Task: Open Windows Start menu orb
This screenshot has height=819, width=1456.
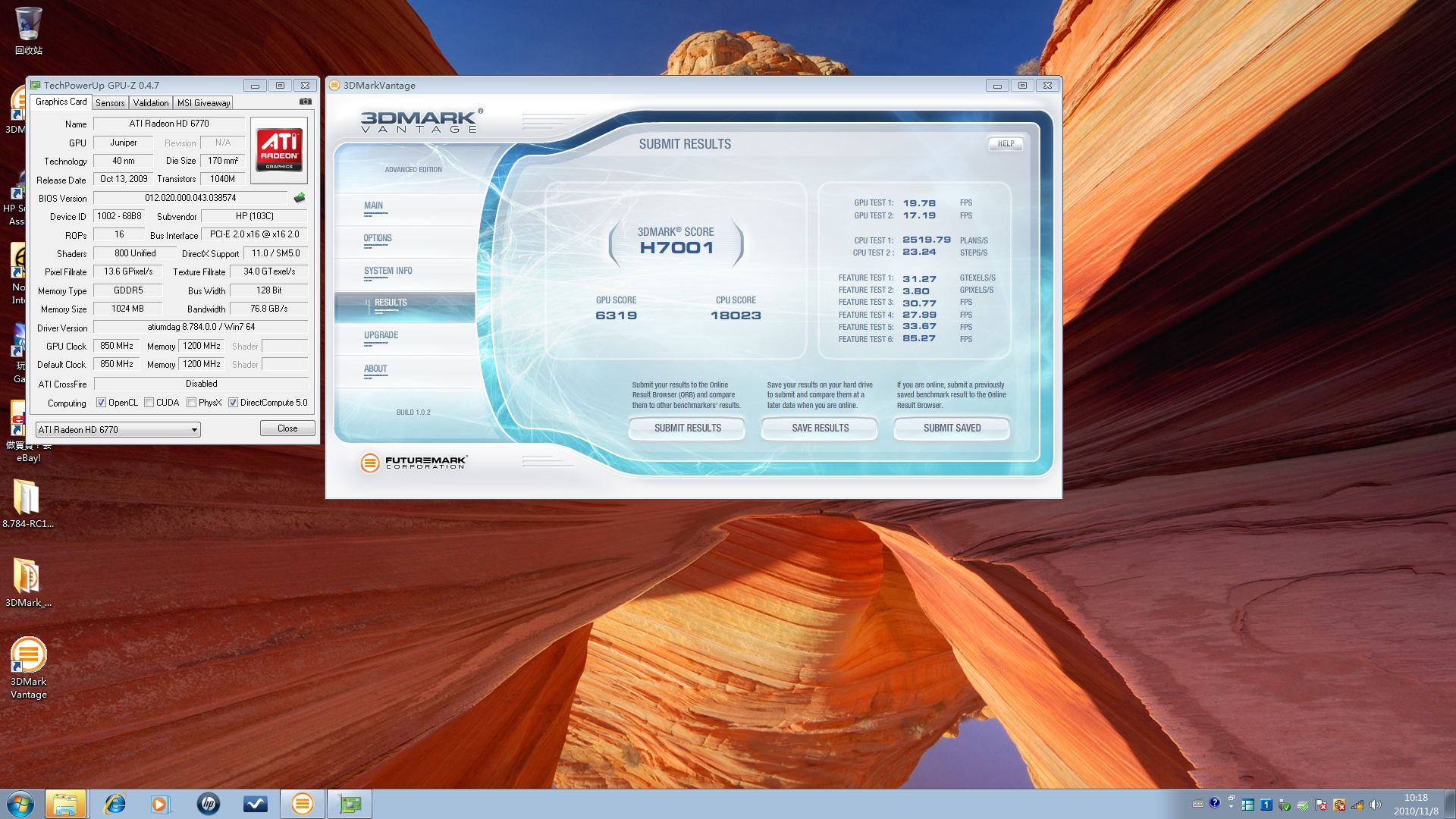Action: (x=20, y=804)
